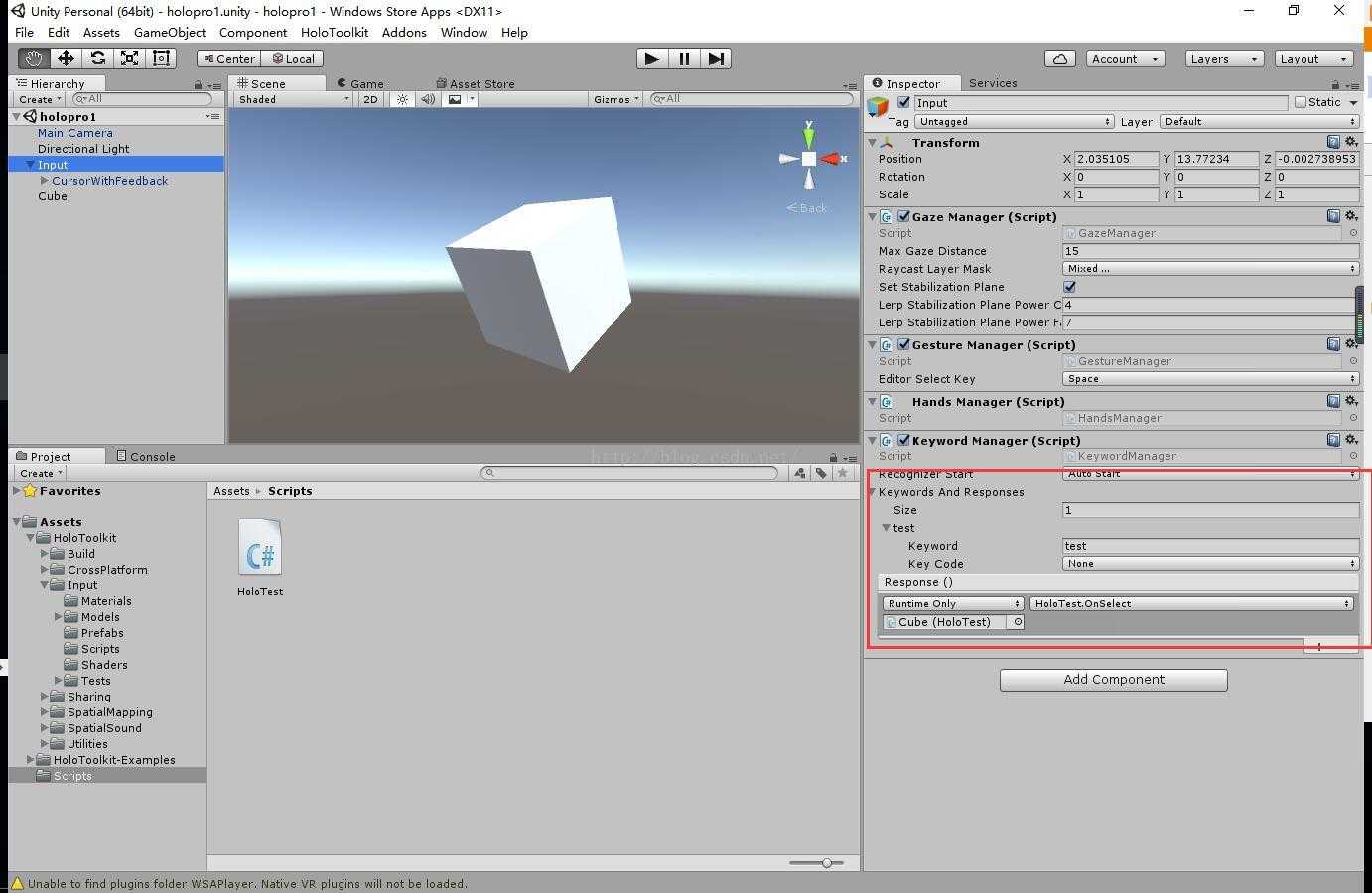
Task: Pause the game playback
Action: click(684, 59)
